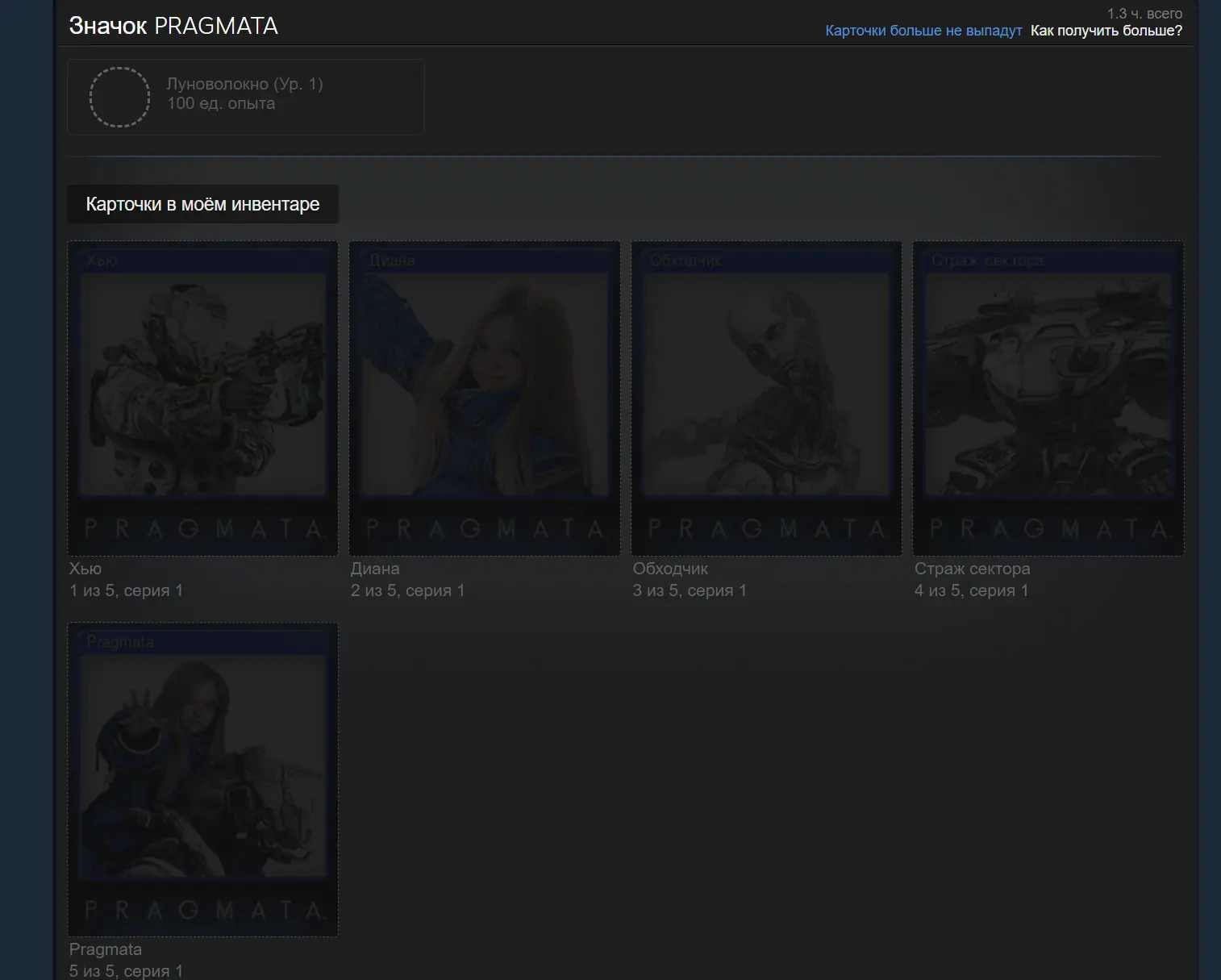The width and height of the screenshot is (1221, 980).
Task: Click the empty Луноволокно badge icon
Action: pos(119,97)
